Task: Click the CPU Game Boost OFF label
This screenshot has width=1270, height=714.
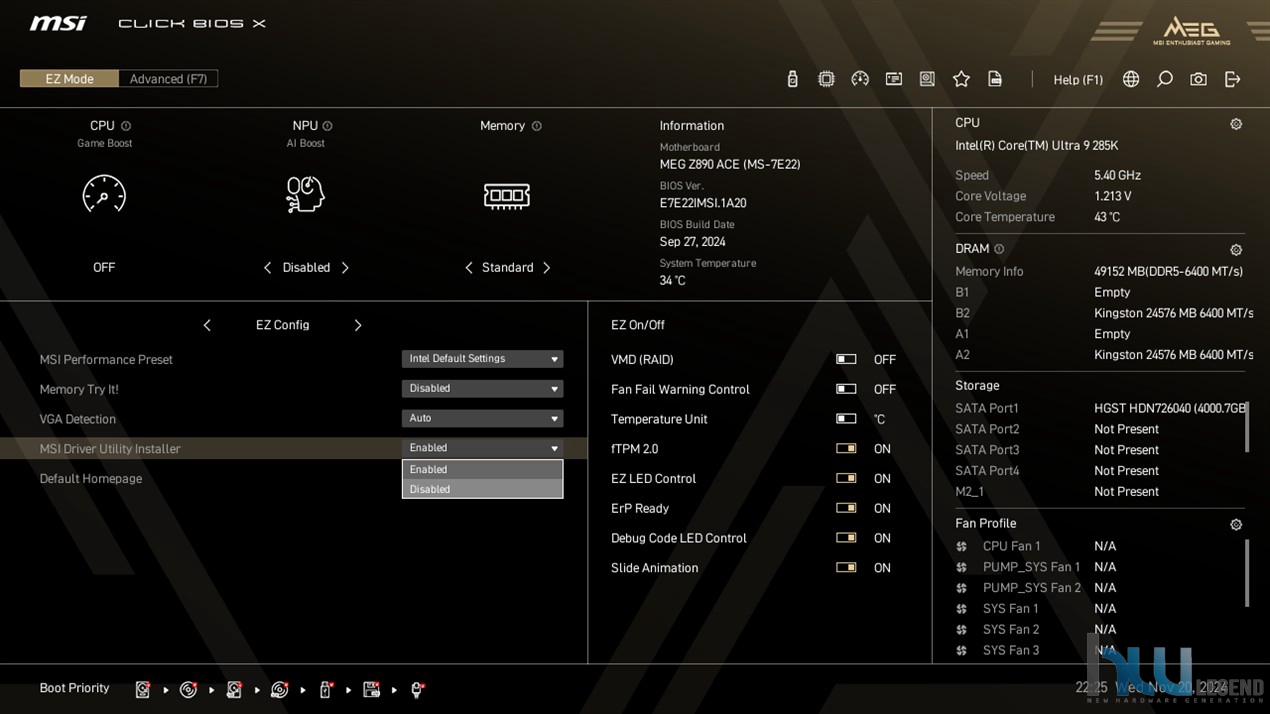Action: coord(104,268)
